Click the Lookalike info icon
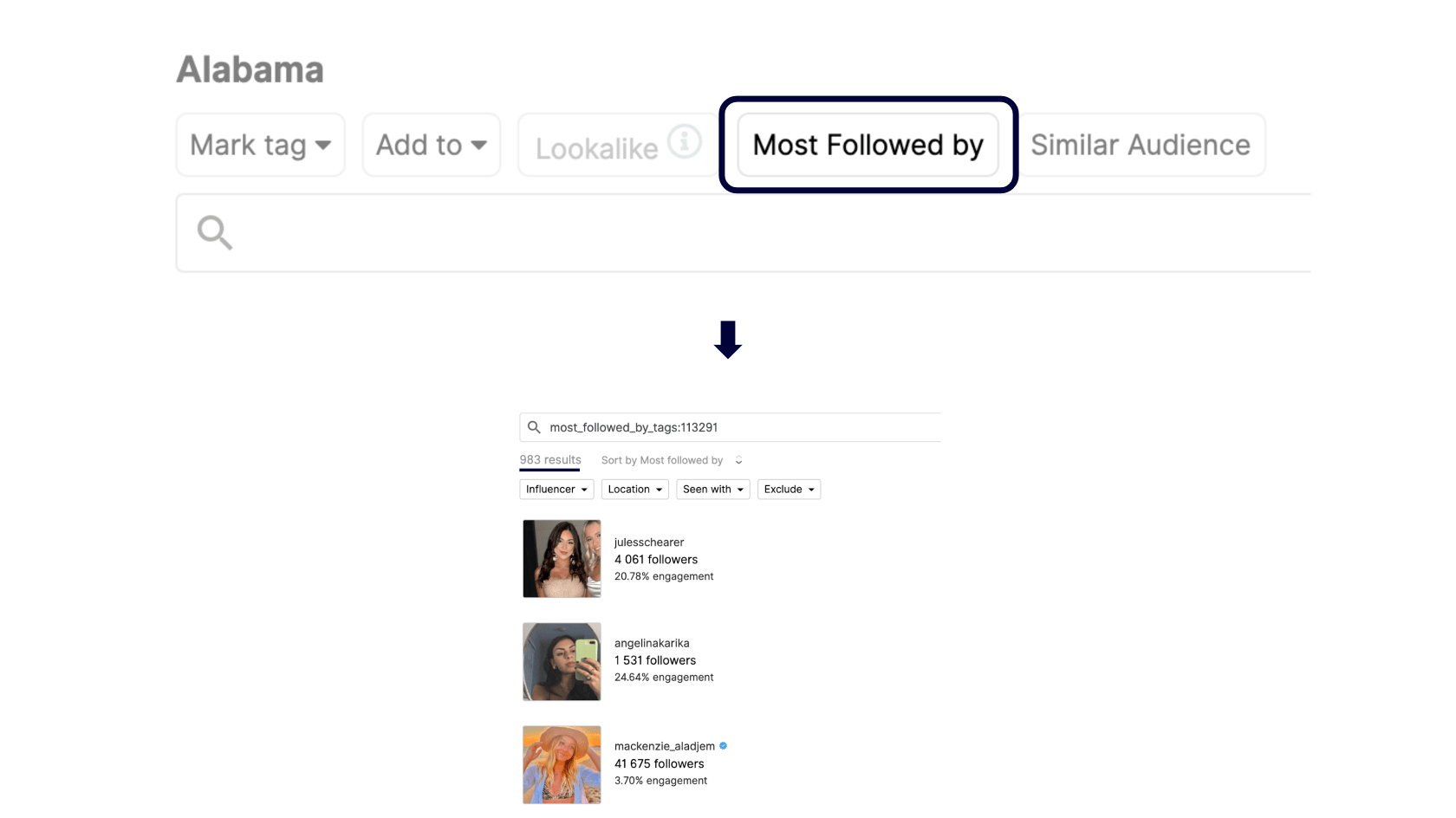This screenshot has width=1456, height=818. coord(684,141)
